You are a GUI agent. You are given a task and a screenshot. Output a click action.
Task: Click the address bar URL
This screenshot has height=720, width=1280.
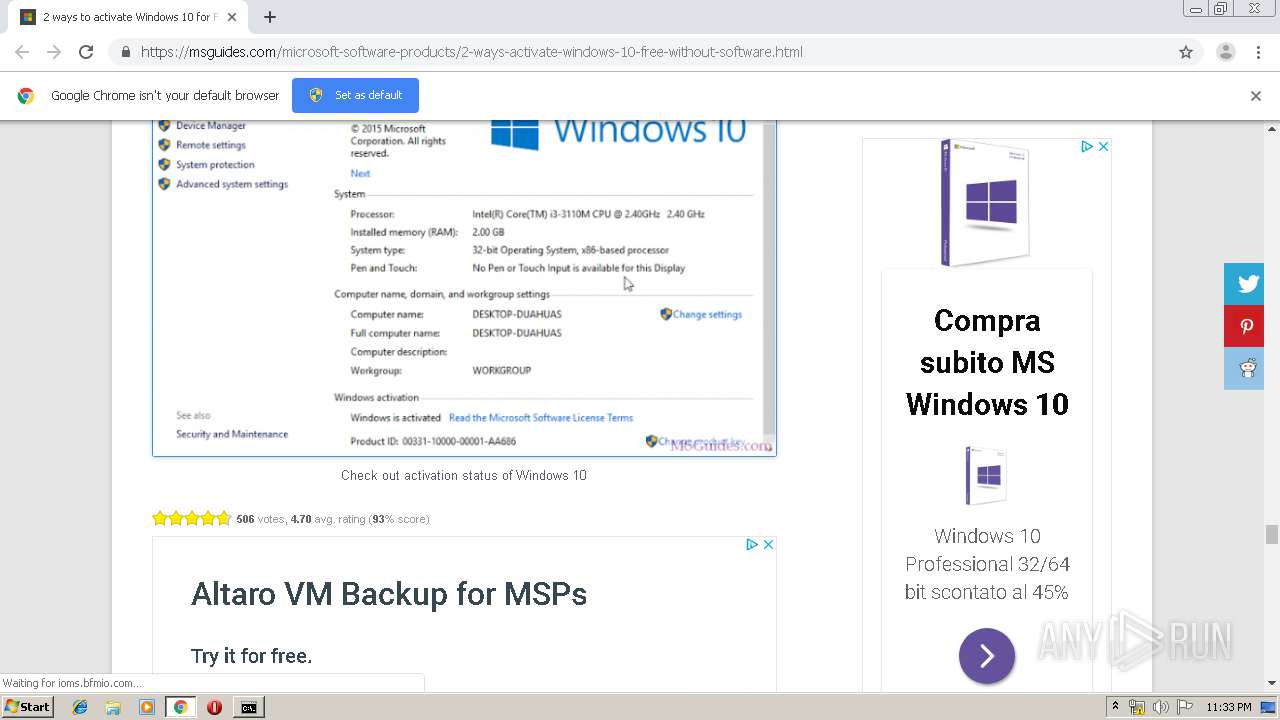[x=471, y=52]
